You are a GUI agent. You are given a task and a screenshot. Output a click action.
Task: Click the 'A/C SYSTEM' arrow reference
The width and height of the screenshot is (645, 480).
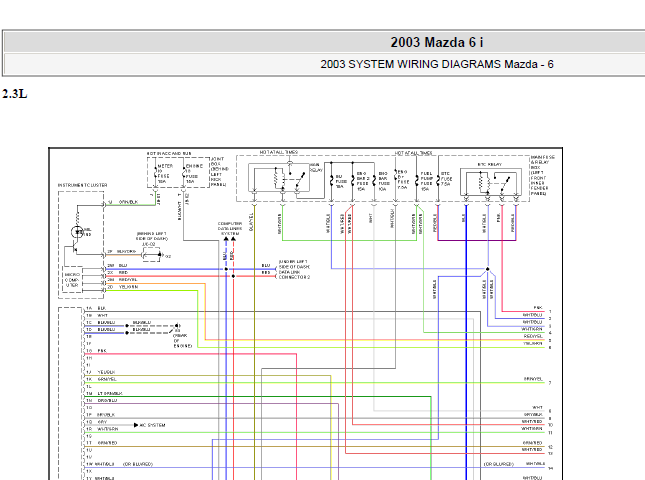pos(150,425)
